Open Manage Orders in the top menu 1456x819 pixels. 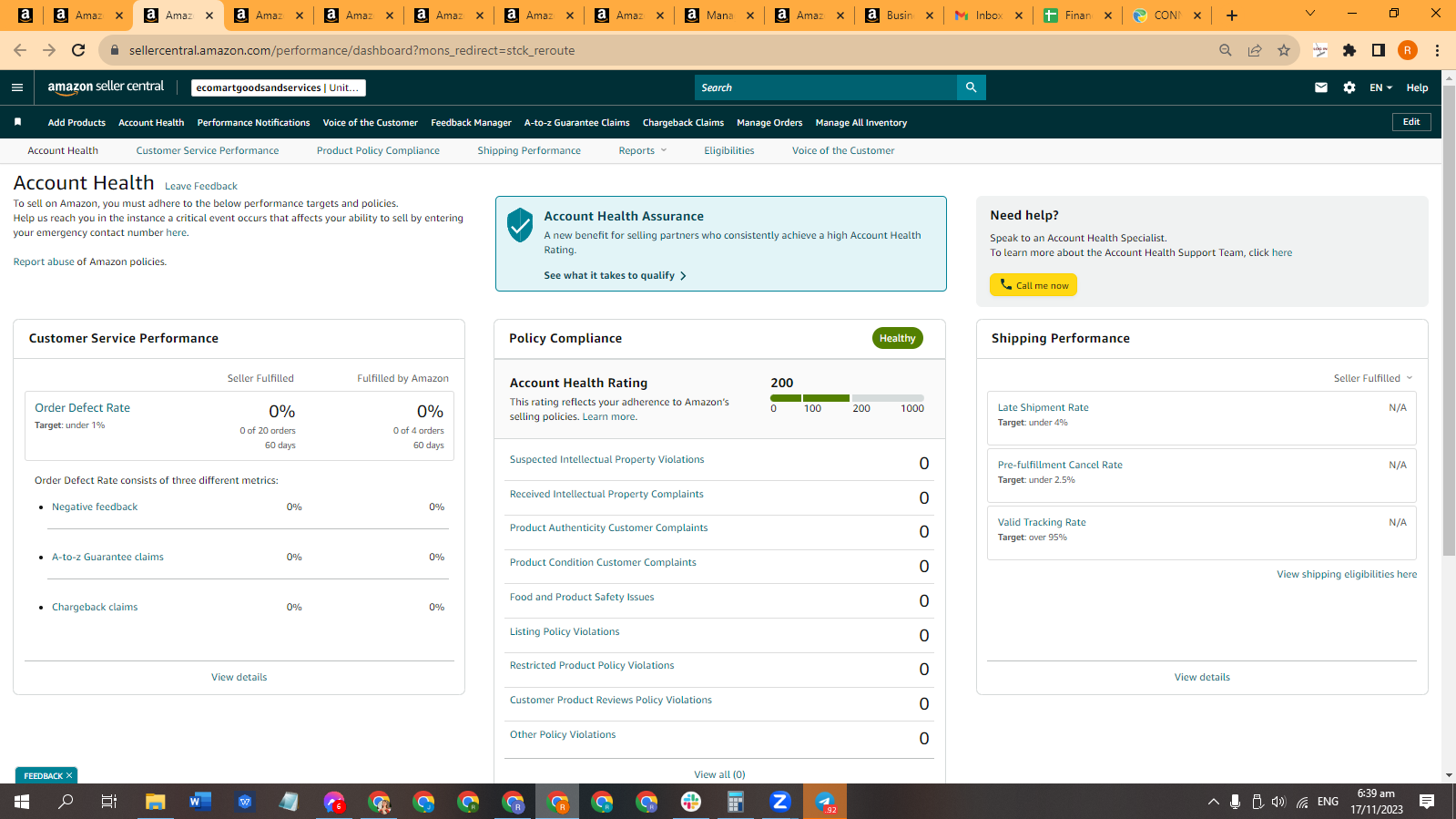pos(769,122)
